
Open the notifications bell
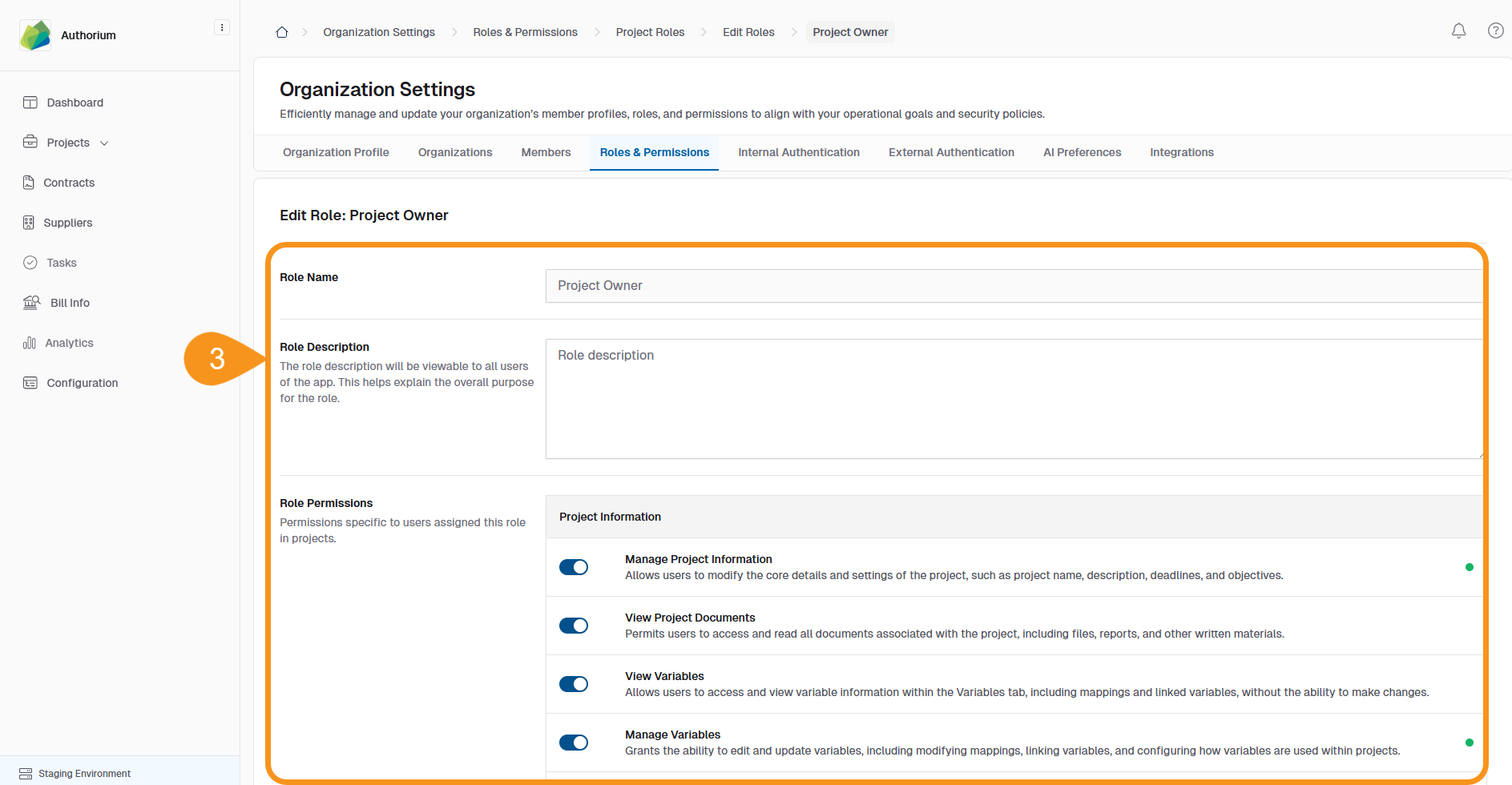pos(1458,30)
